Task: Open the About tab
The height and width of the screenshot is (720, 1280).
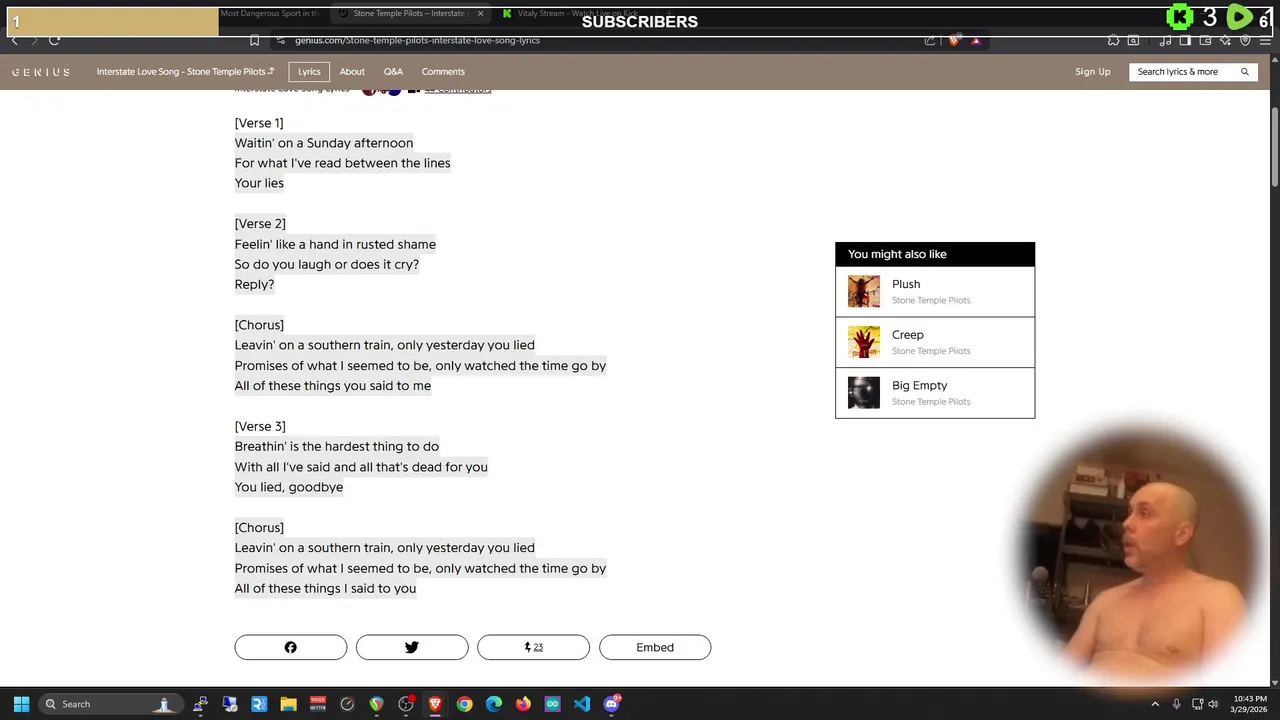Action: point(352,72)
